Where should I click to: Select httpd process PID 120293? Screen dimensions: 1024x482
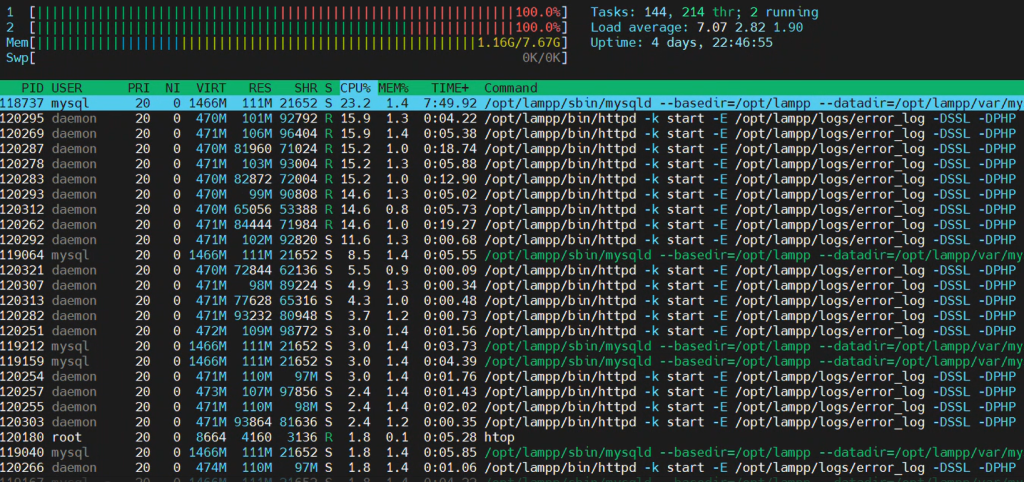click(x=512, y=194)
